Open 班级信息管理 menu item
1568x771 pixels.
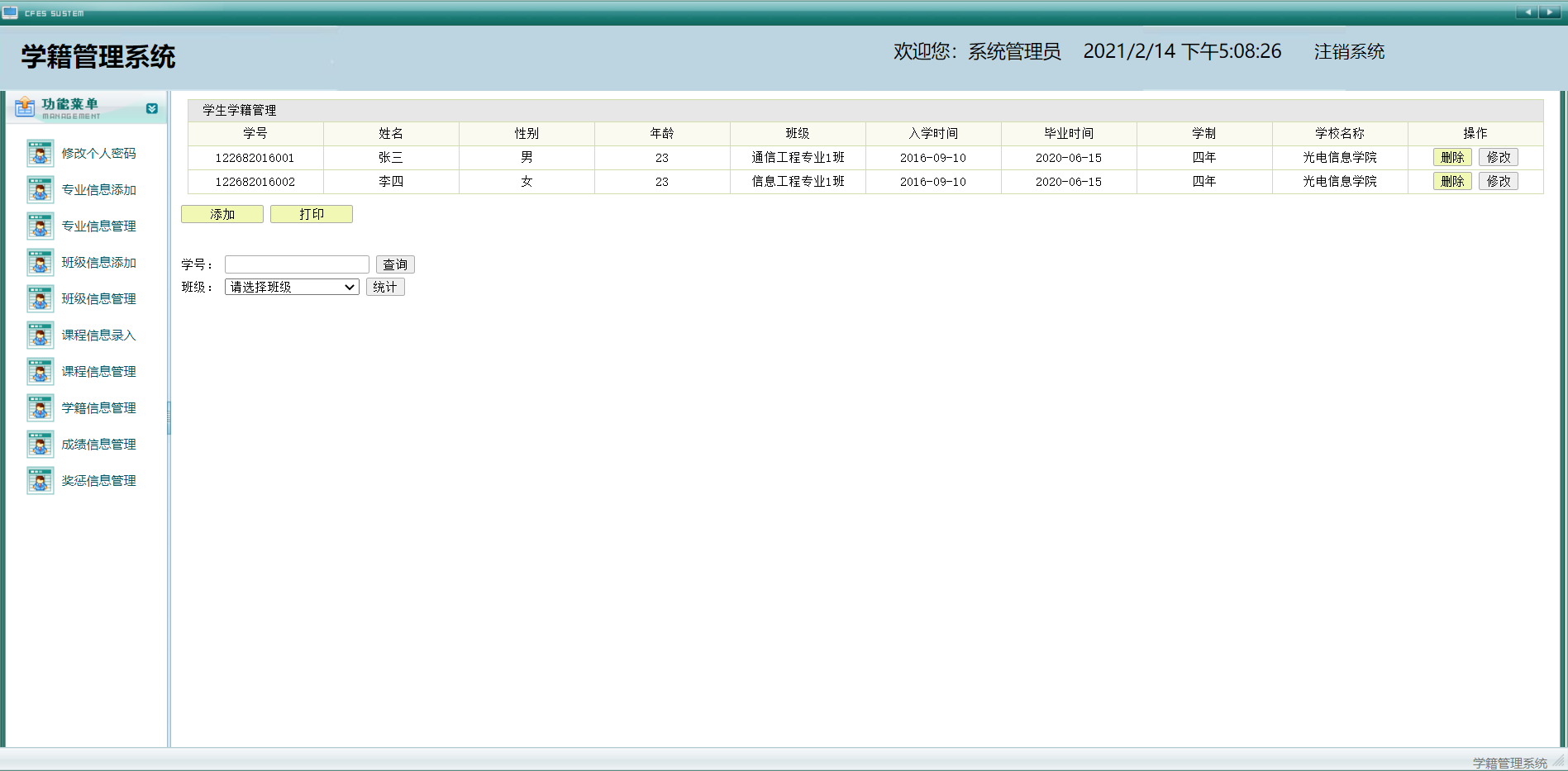coord(98,299)
